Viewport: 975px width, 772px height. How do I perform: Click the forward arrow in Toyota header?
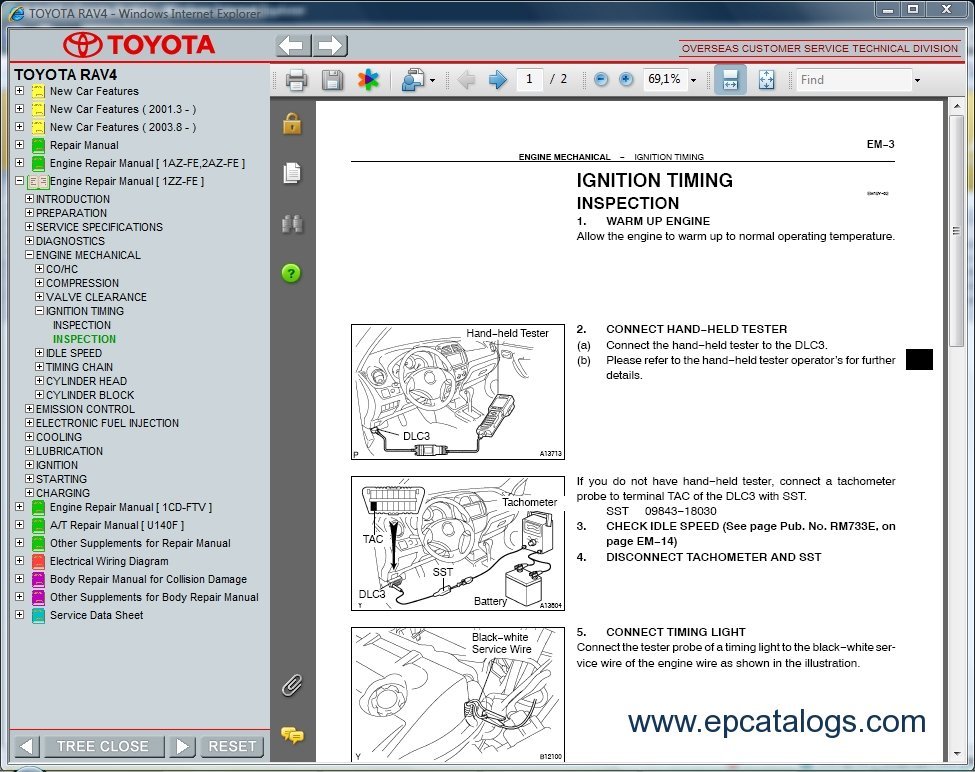pos(330,45)
